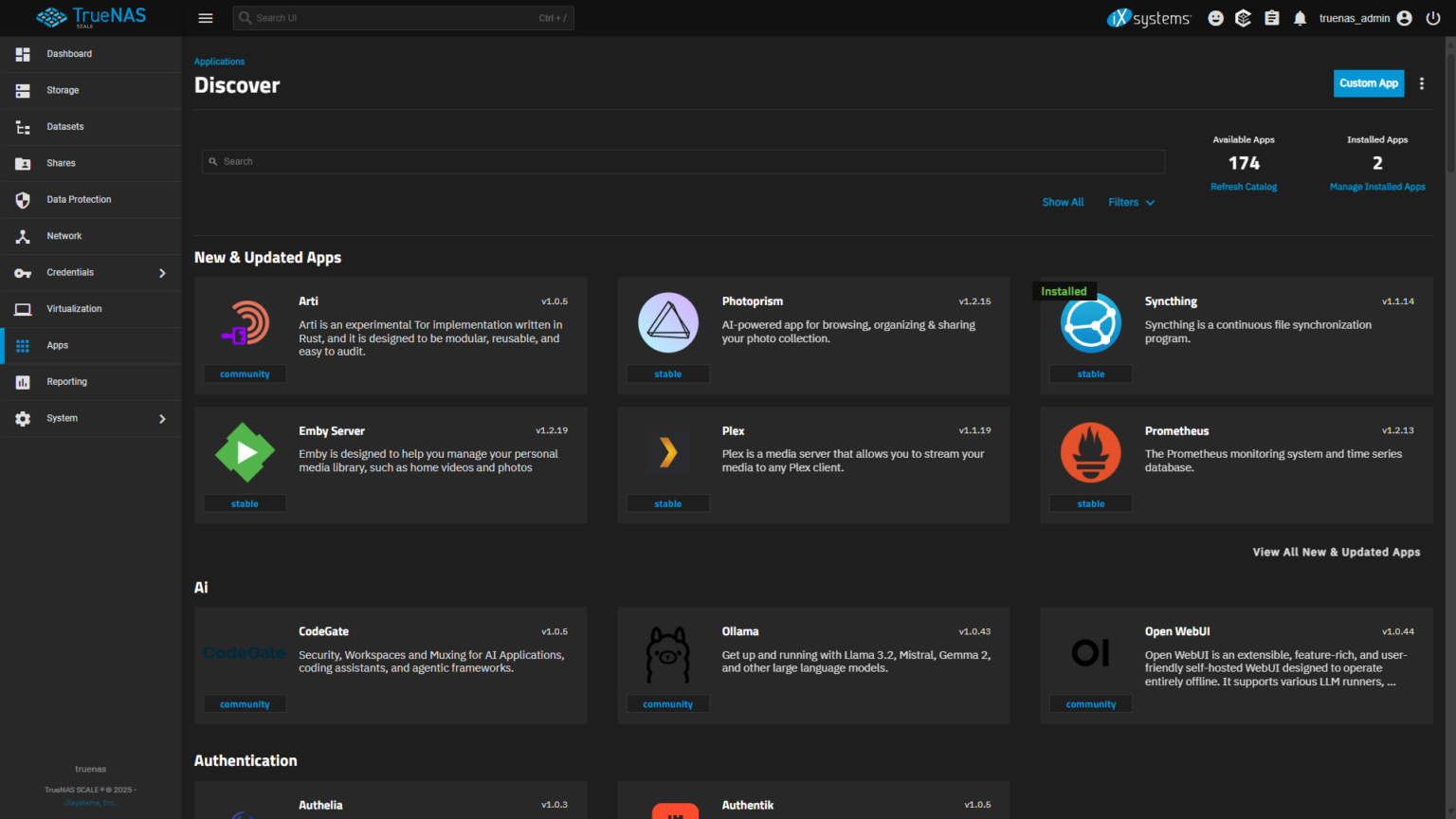
Task: Click the Refresh Catalog link
Action: coord(1243,187)
